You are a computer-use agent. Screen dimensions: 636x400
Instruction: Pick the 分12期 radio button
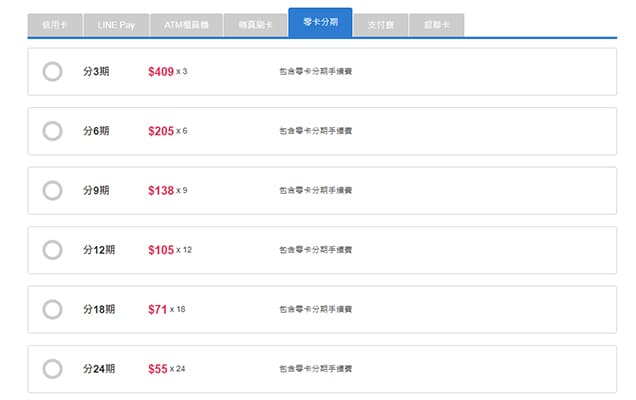(53, 250)
